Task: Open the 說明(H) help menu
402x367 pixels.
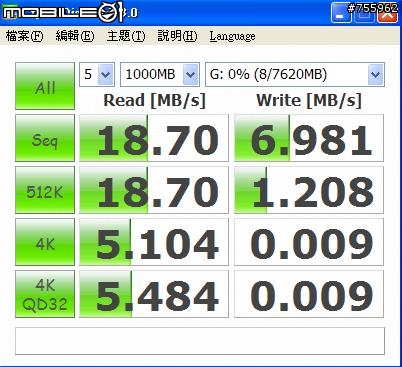Action: click(x=177, y=36)
